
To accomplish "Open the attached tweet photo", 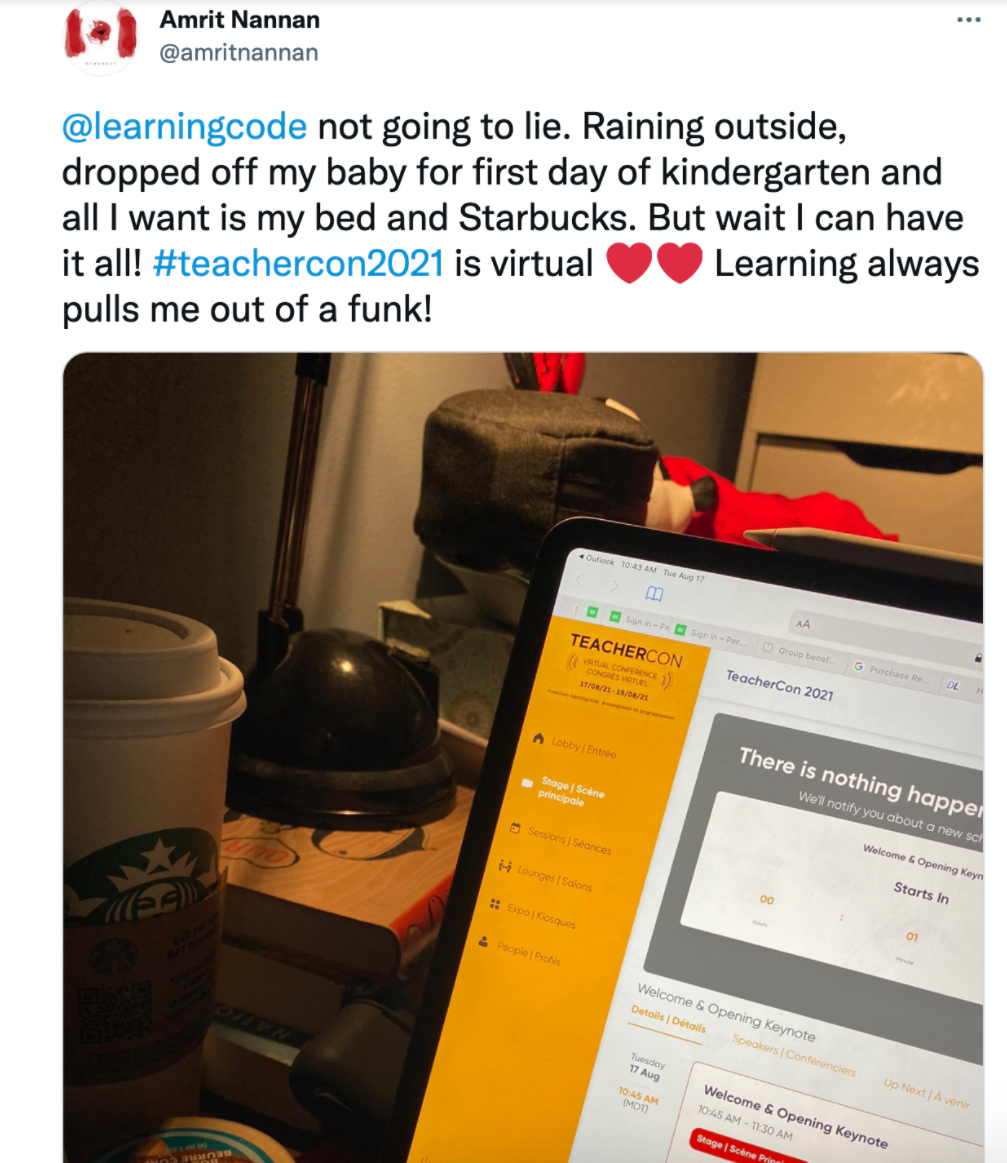I will click(x=523, y=757).
